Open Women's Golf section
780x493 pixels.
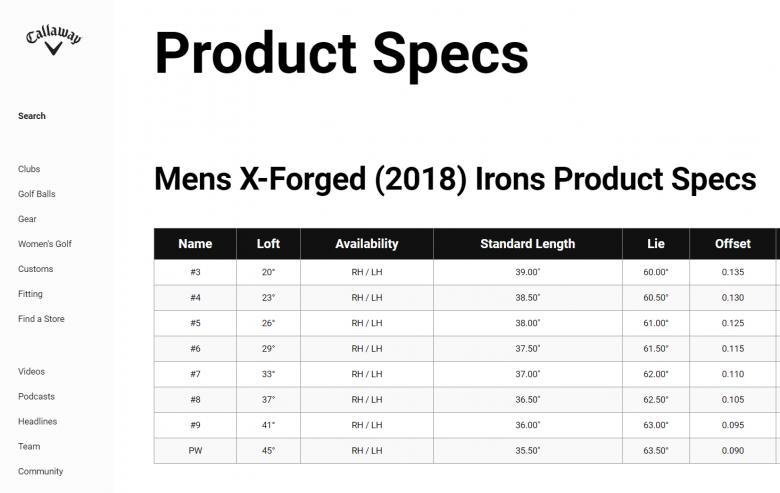45,244
